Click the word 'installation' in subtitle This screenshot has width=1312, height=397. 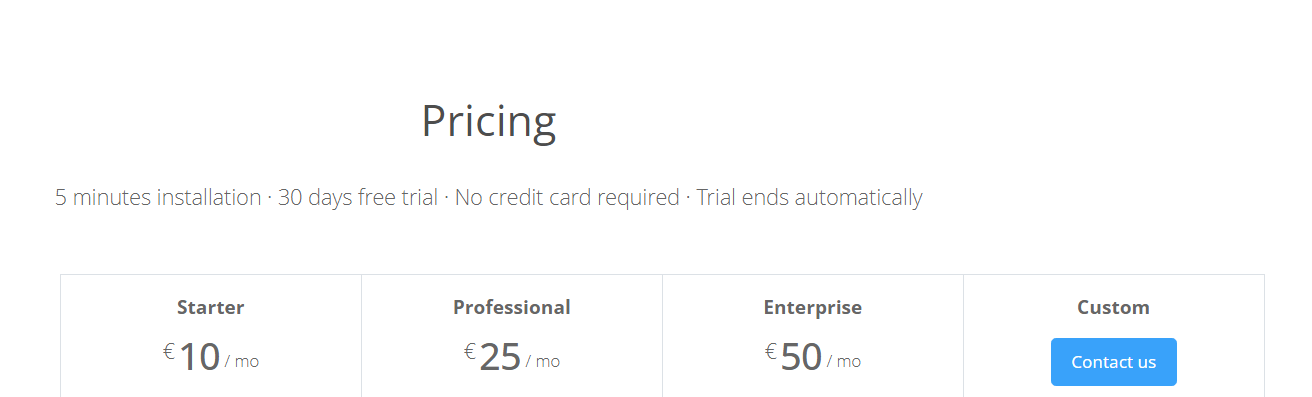209,197
